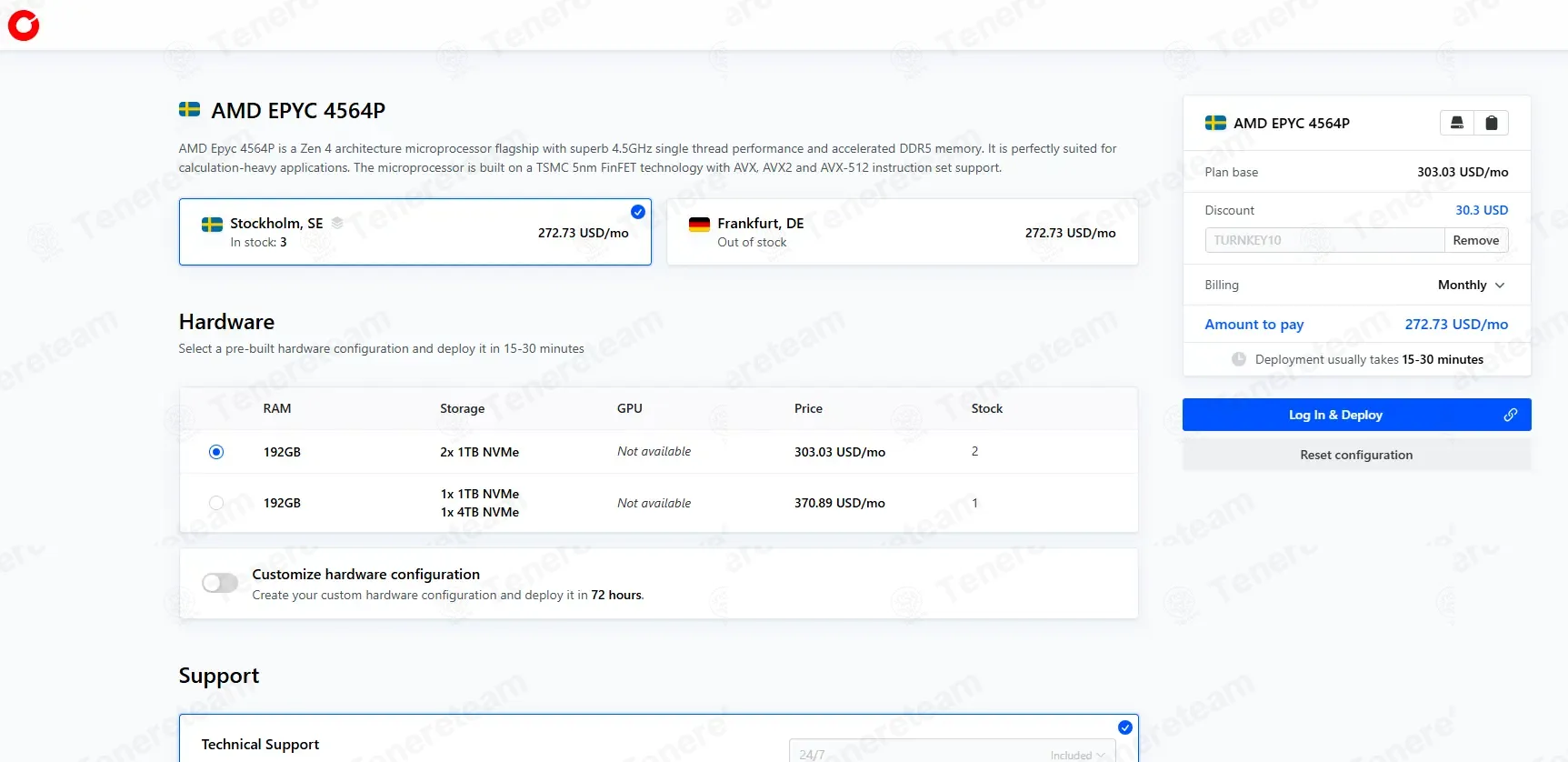1568x762 pixels.
Task: Click the Price column header
Action: [x=808, y=408]
